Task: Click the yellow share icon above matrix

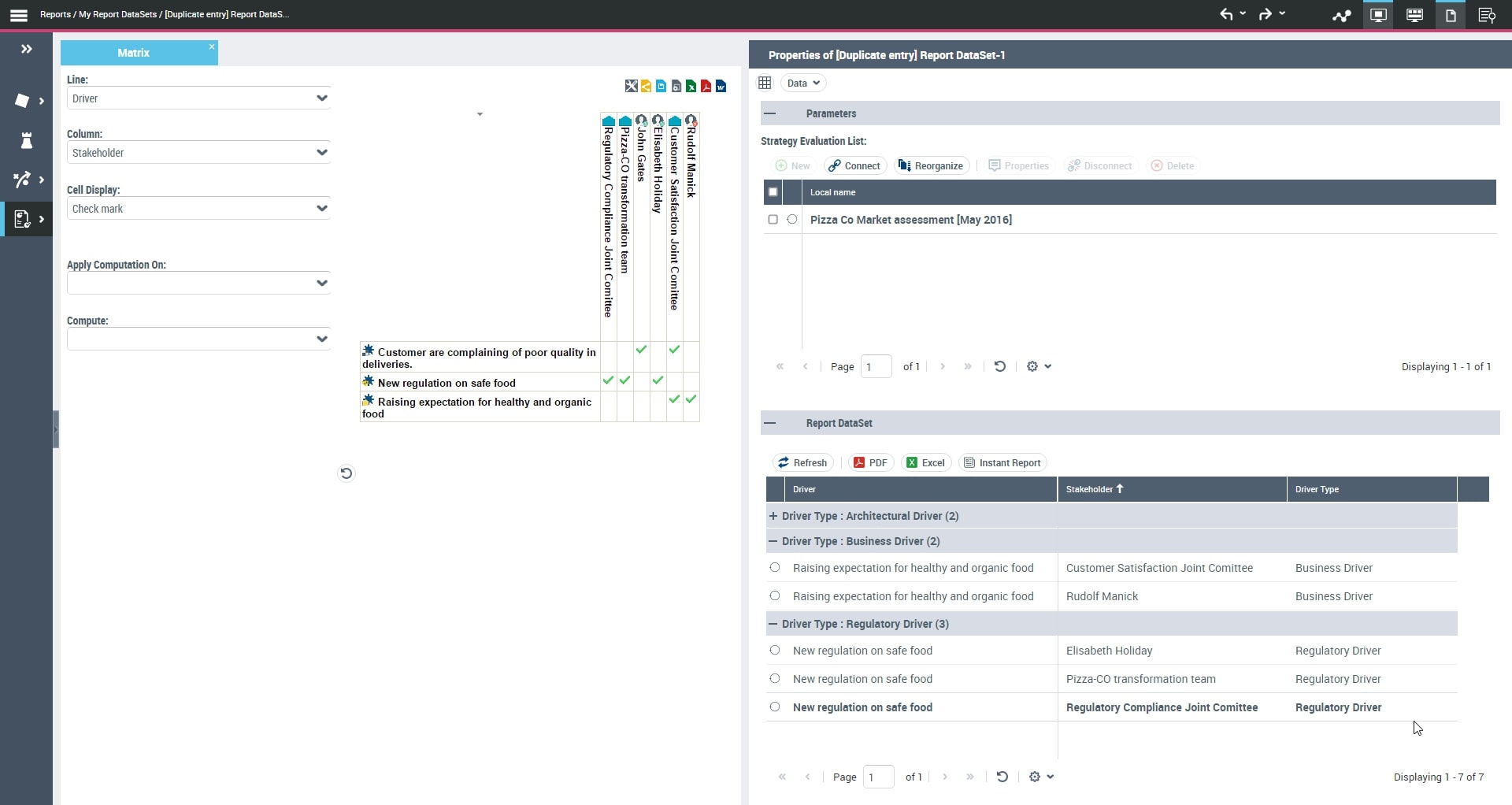Action: (x=646, y=87)
